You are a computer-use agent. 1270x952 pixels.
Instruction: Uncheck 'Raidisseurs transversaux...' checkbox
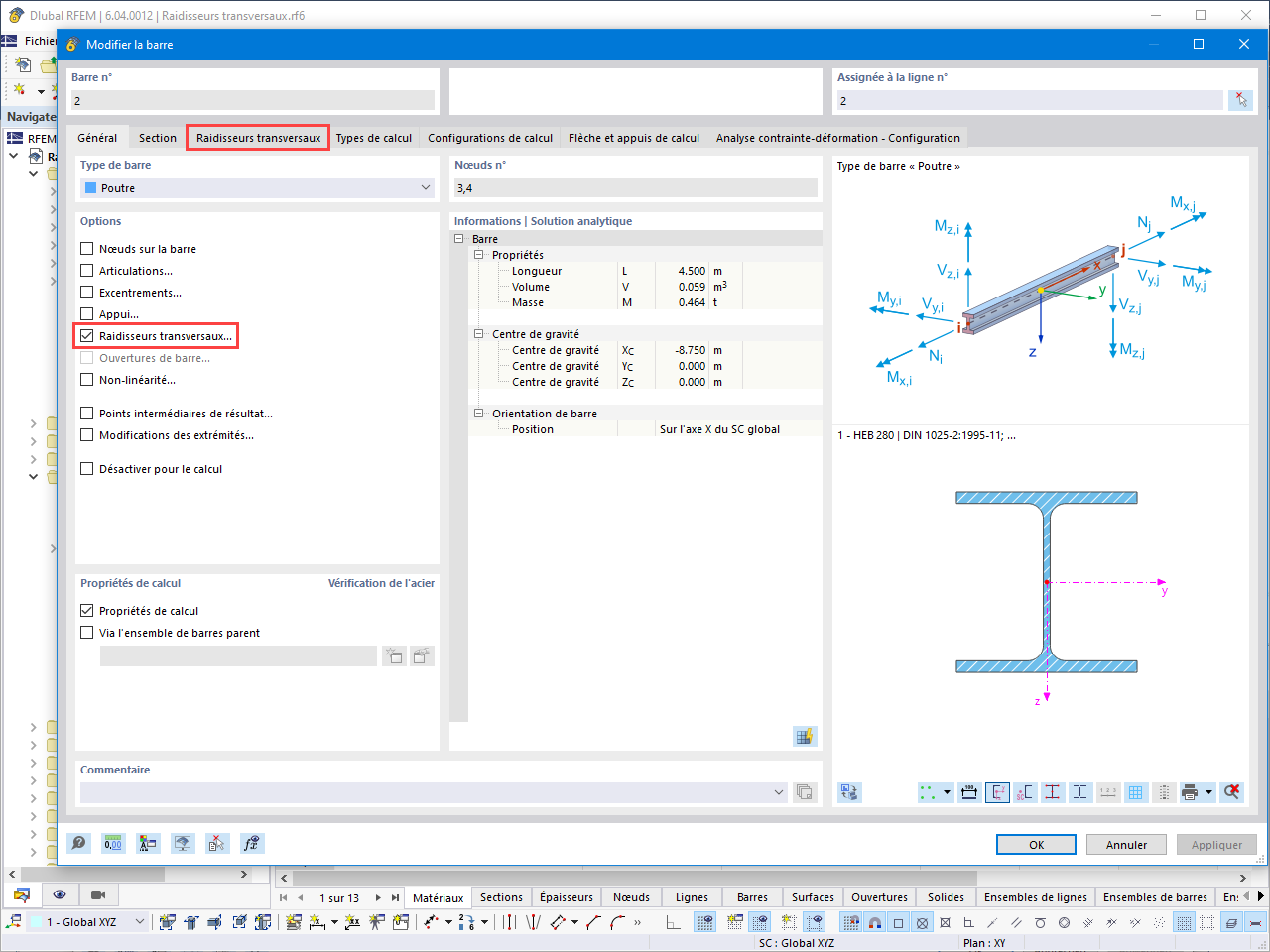coord(87,336)
